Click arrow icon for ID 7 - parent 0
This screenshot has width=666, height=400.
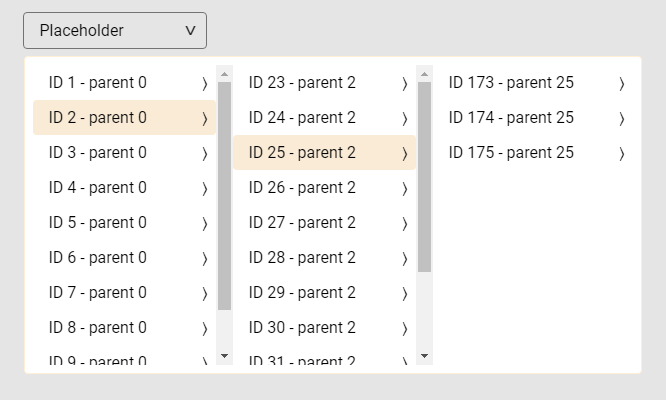tap(204, 294)
